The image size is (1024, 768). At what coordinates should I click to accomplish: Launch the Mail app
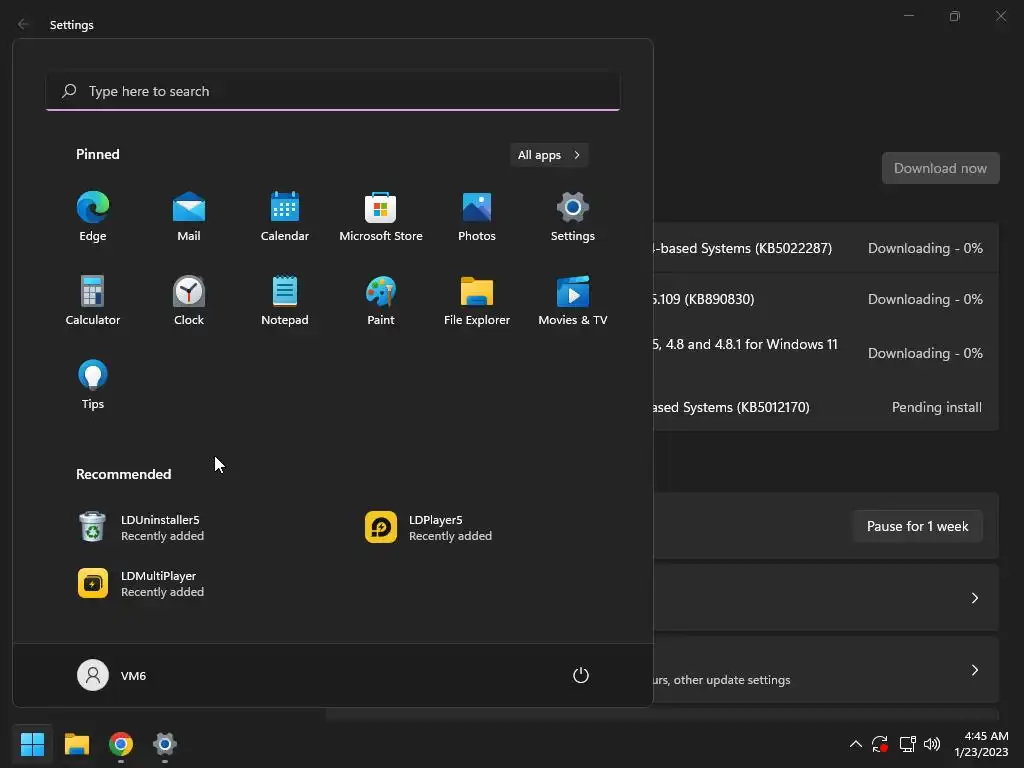pyautogui.click(x=189, y=217)
